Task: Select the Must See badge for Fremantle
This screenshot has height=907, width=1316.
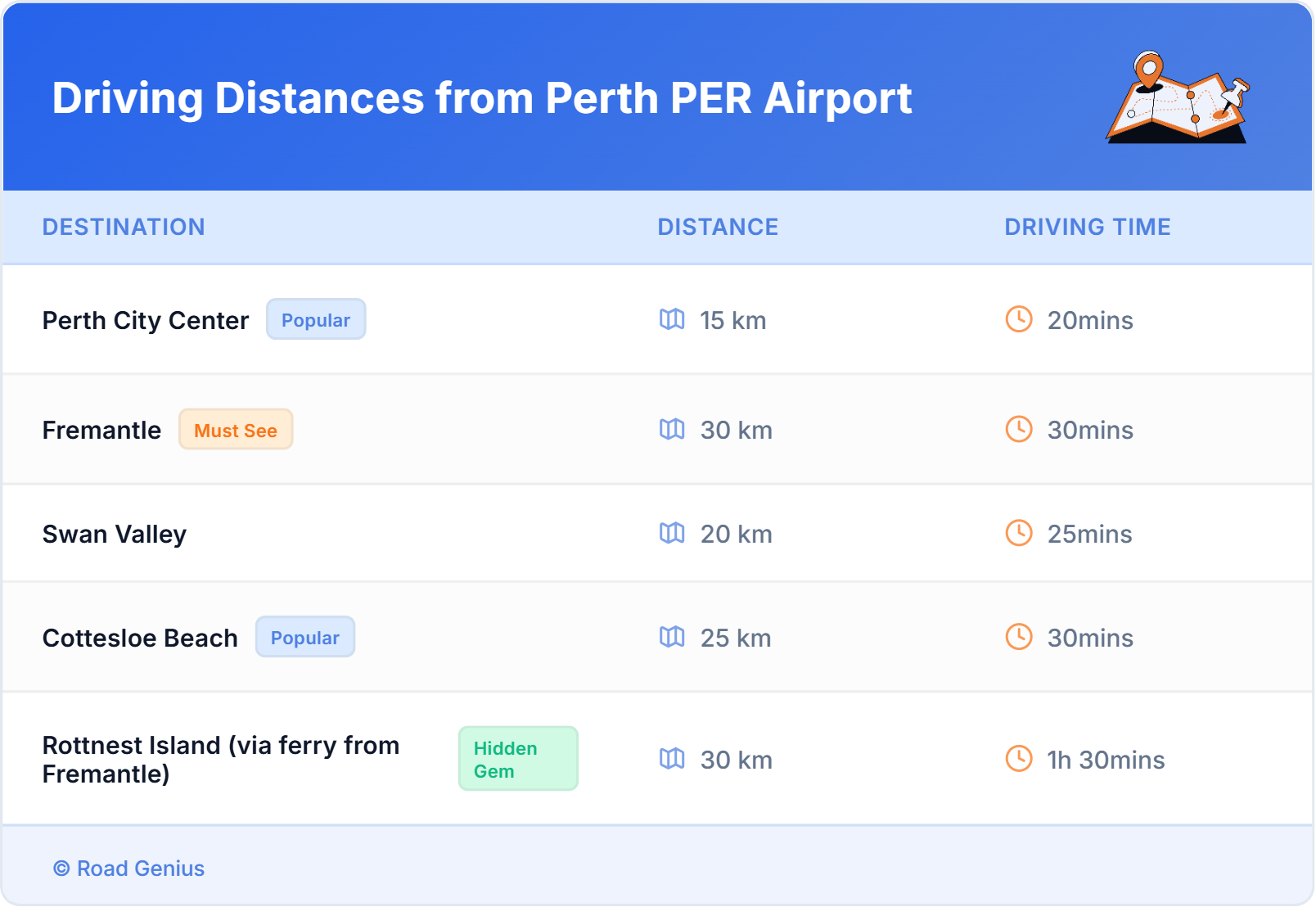Action: tap(236, 430)
